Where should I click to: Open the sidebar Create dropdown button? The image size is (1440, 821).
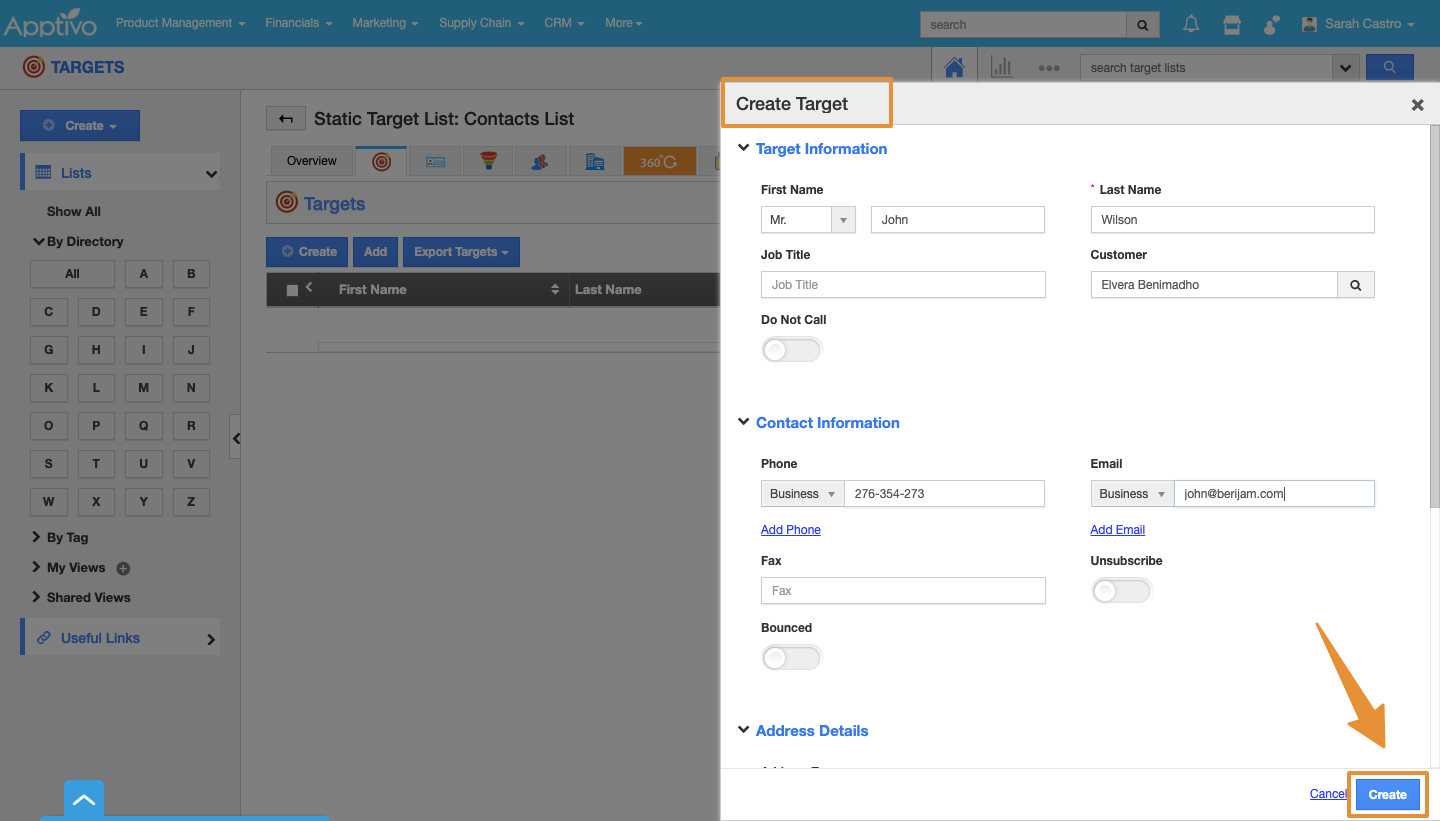coord(80,126)
